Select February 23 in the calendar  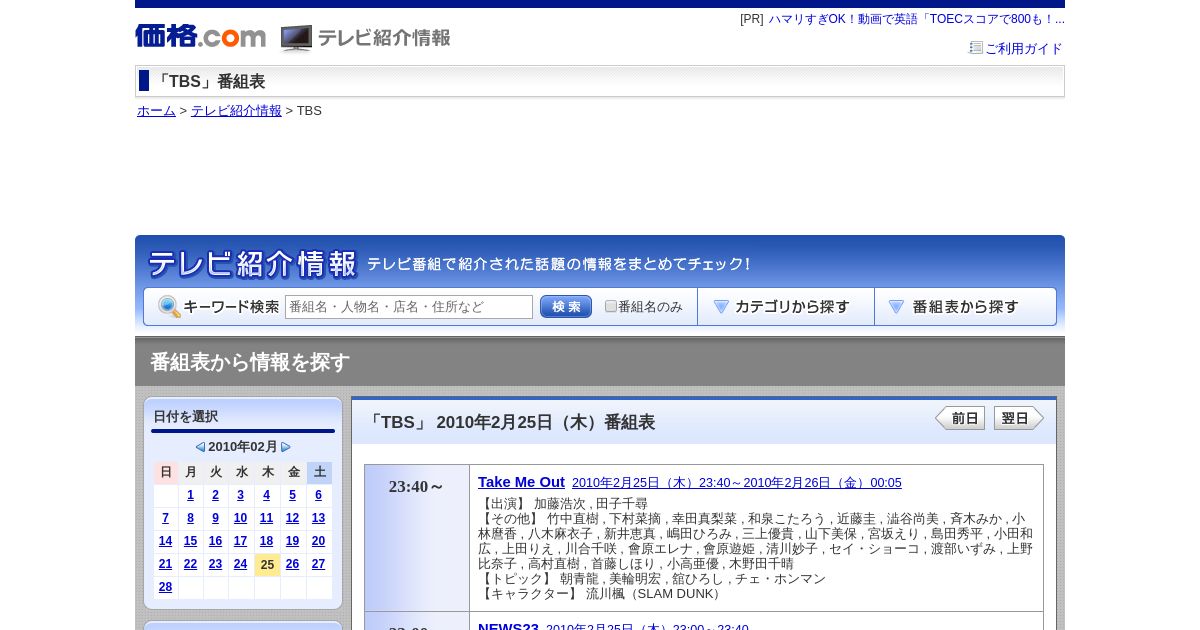215,564
